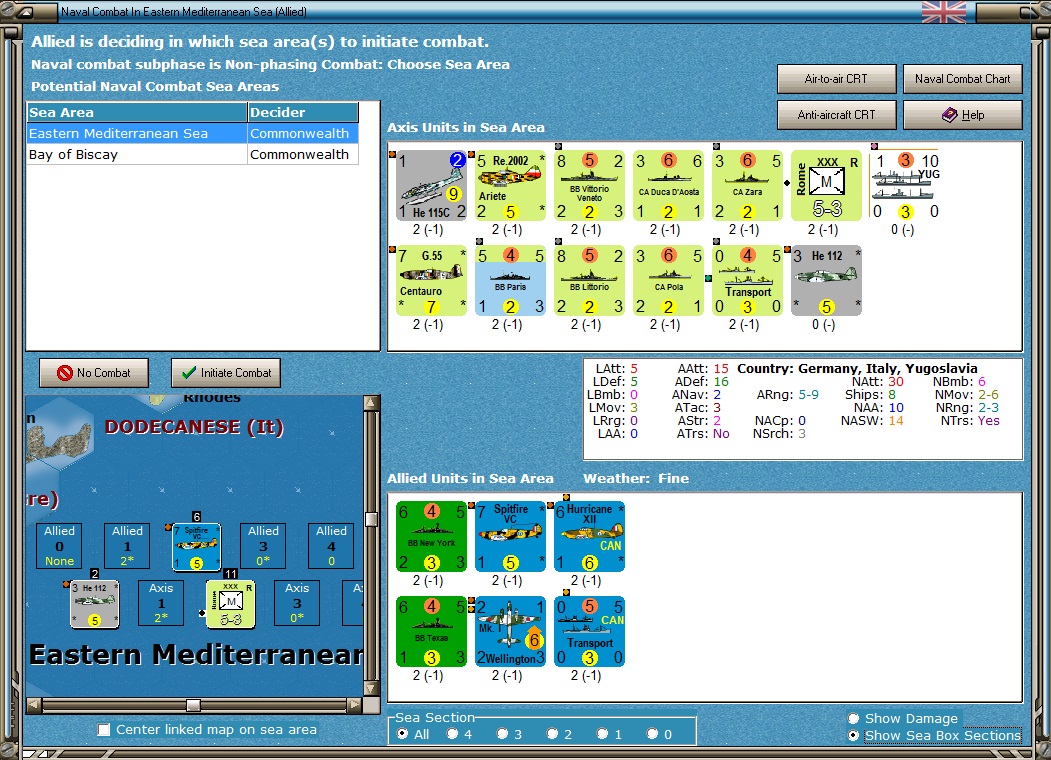Click the He 112 counter on the map
Screen dimensions: 1051x760
tap(95, 605)
